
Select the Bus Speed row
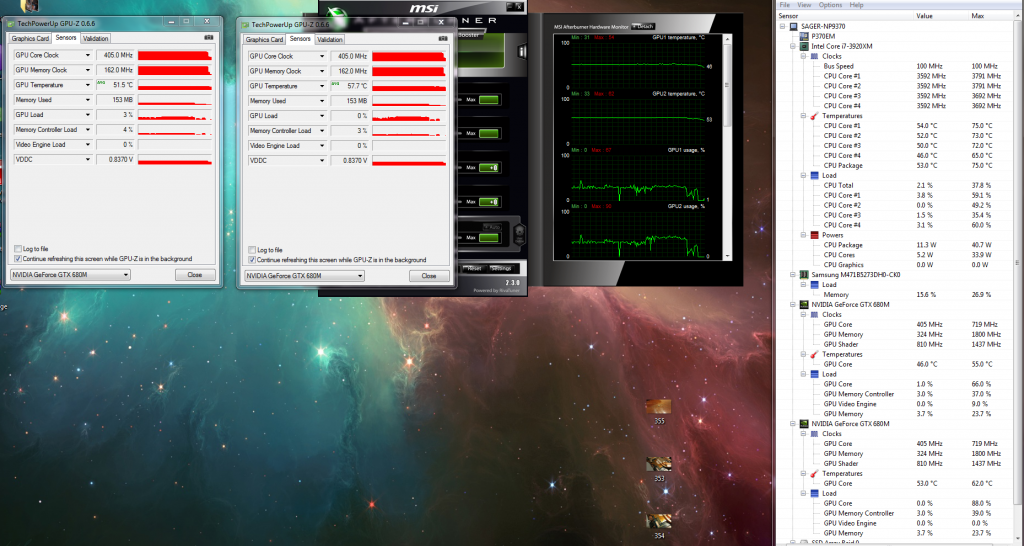(x=895, y=66)
